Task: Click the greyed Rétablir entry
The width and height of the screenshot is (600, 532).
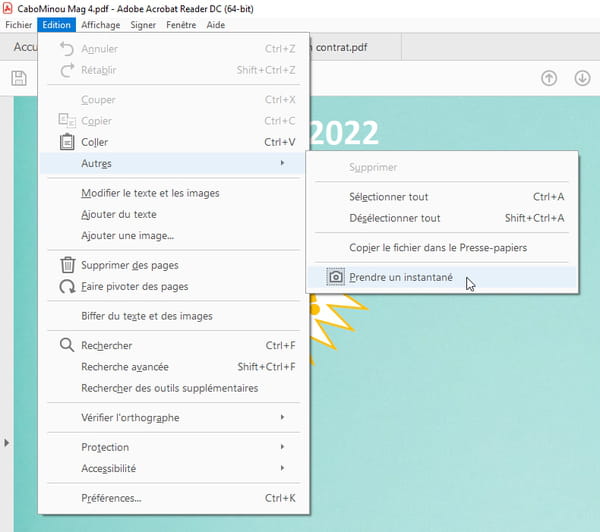Action: [173, 70]
